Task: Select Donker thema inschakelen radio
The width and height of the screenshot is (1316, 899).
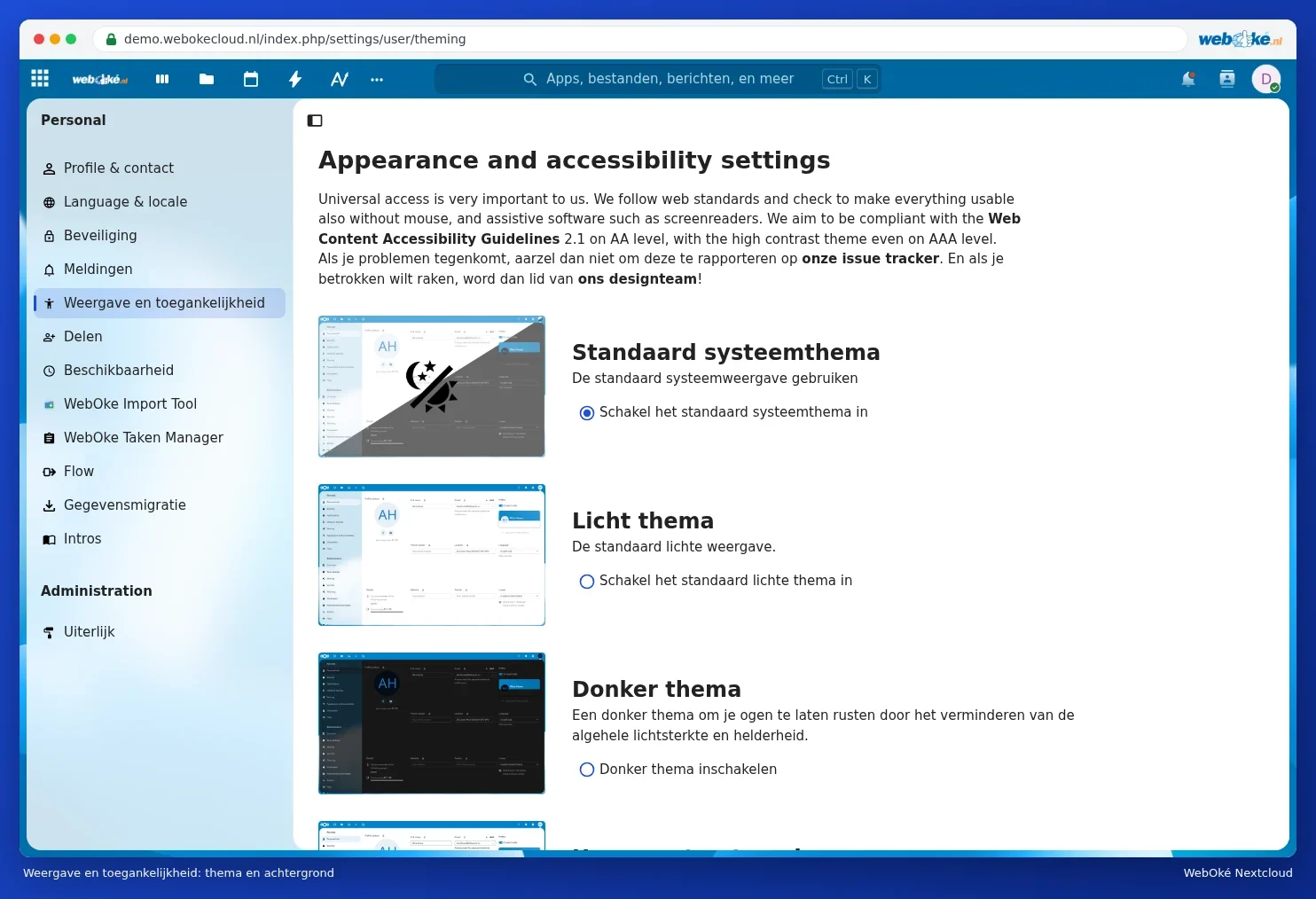Action: point(586,770)
